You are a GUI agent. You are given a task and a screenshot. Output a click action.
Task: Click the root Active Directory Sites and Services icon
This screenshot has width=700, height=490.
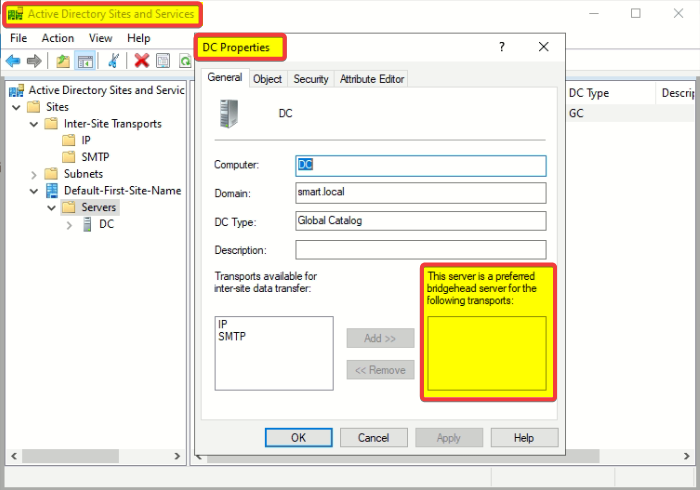pos(17,90)
